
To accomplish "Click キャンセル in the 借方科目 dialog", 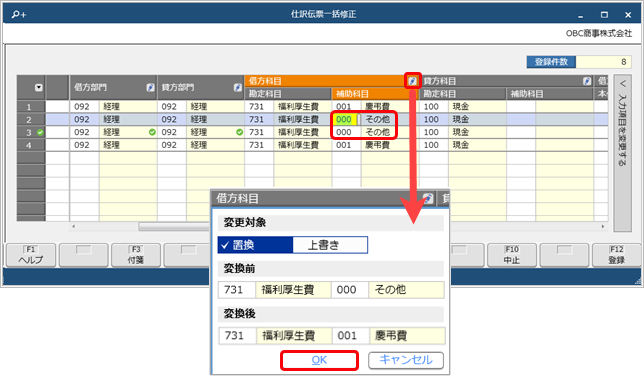I will pyautogui.click(x=406, y=360).
